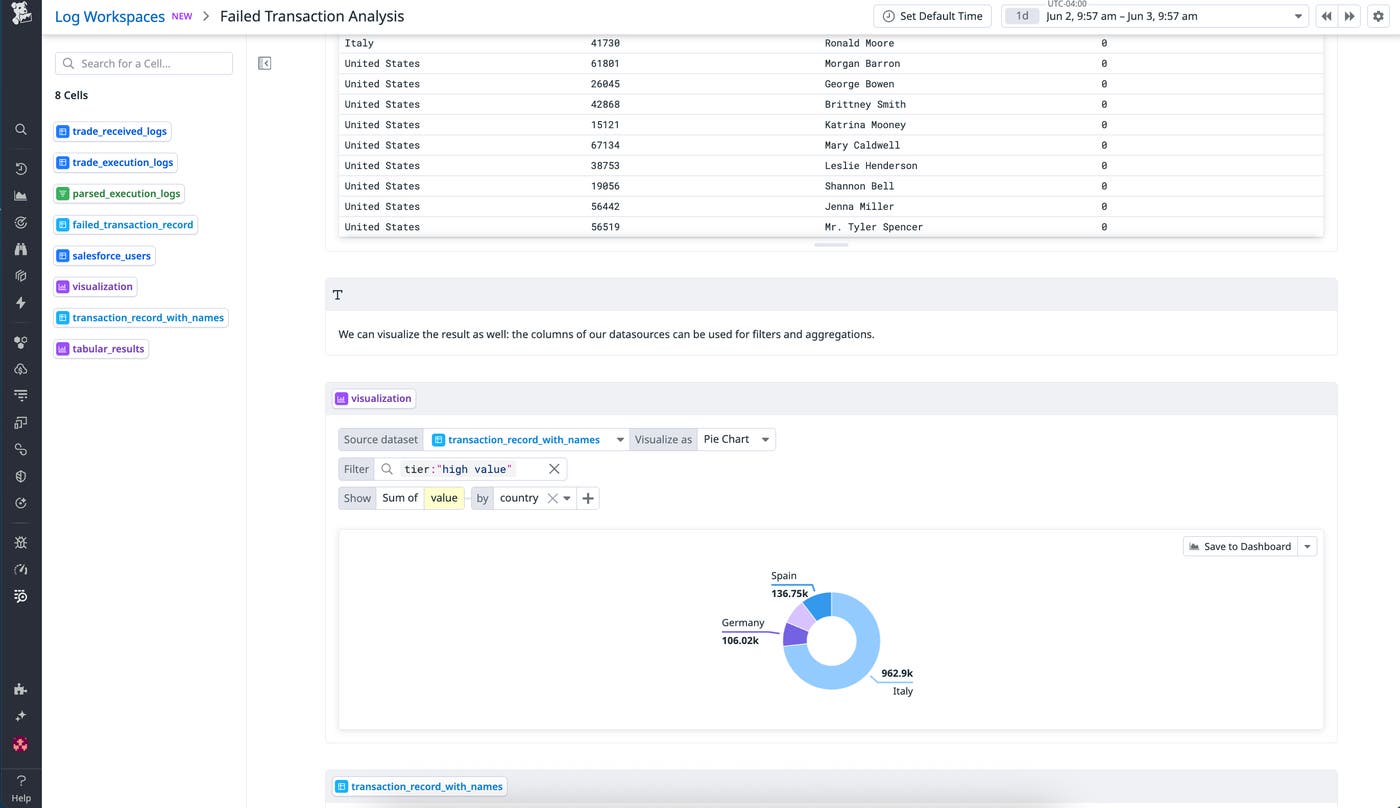Click the lightning bolt icon in the left navigation

[21, 303]
